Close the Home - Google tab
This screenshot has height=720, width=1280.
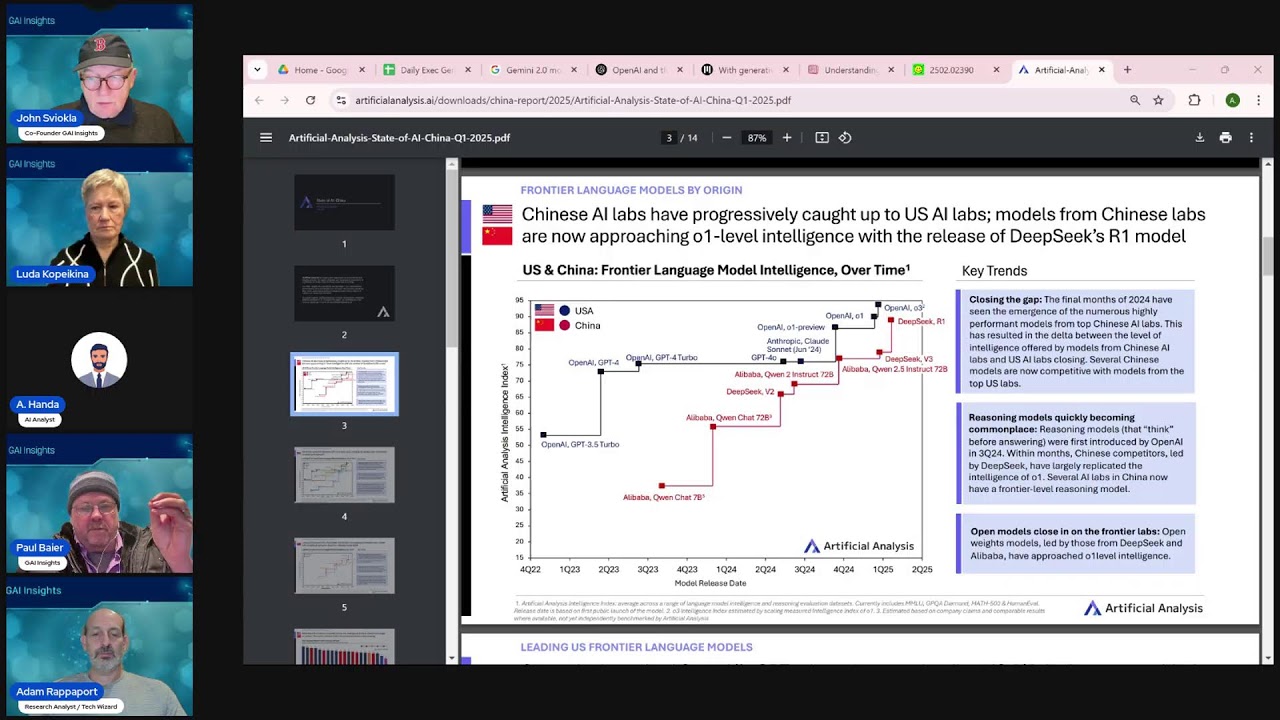(x=362, y=70)
